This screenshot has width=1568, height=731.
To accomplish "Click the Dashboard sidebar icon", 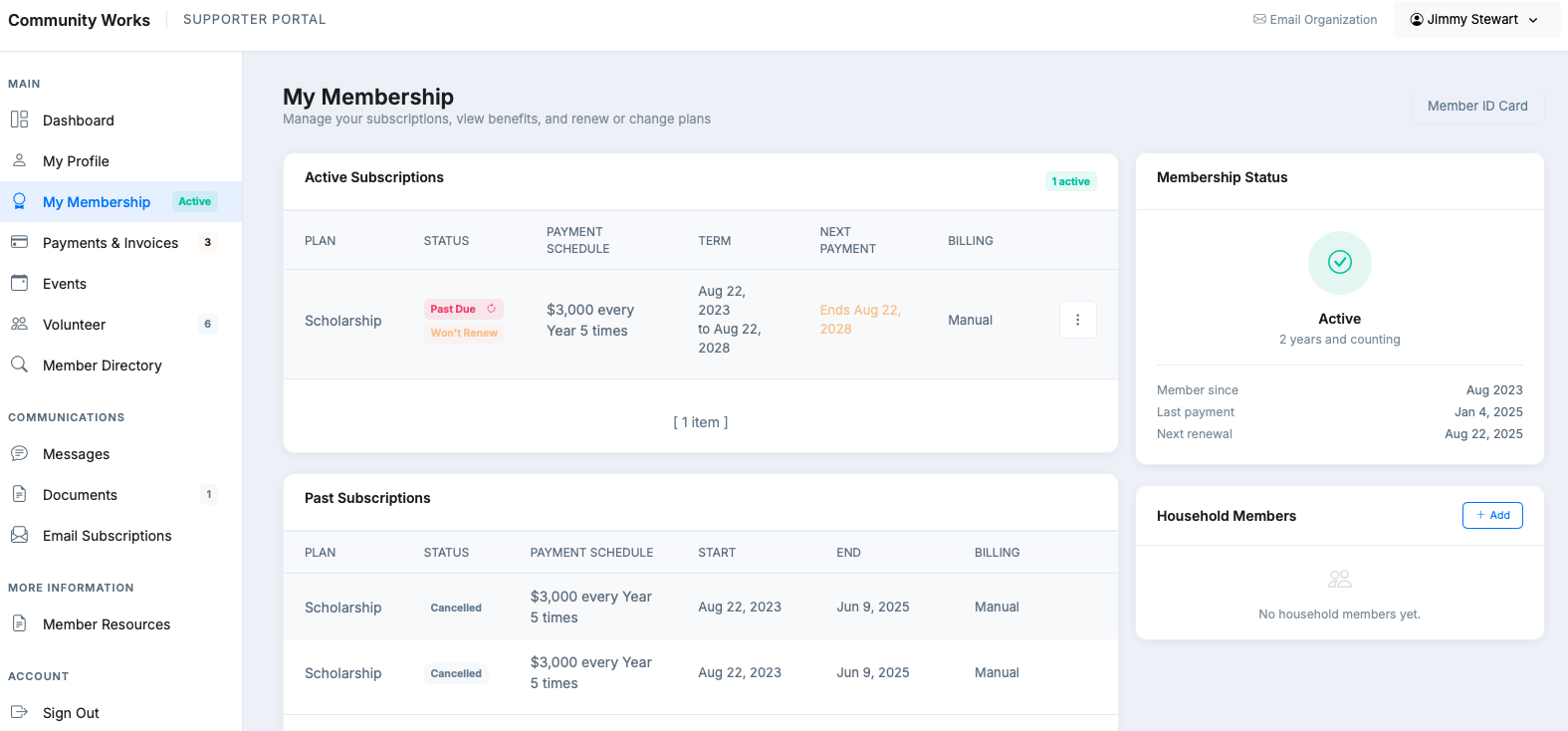I will [x=19, y=120].
